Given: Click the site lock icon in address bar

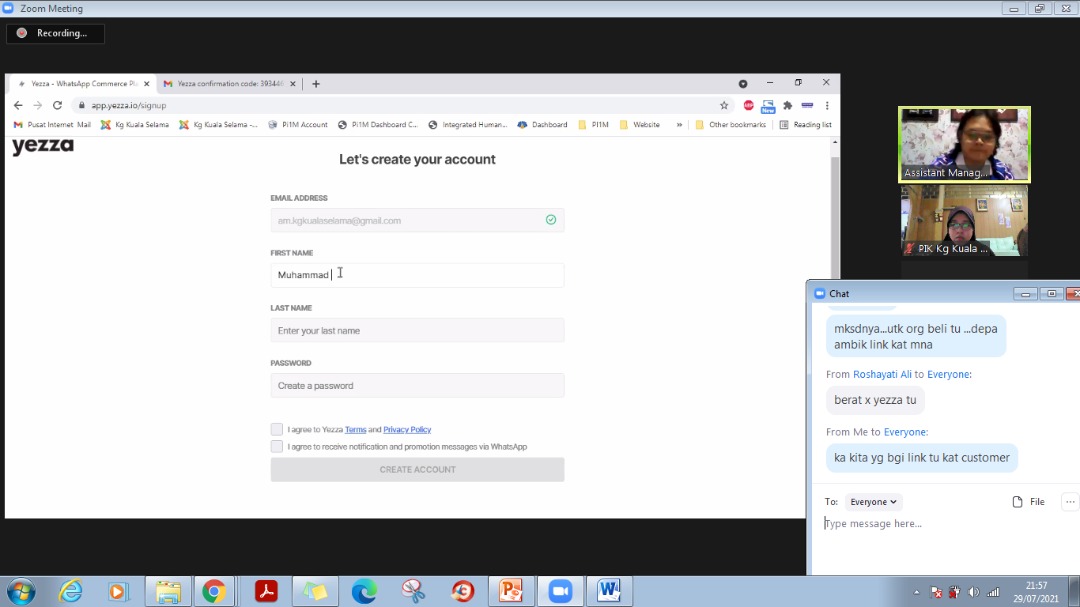Looking at the screenshot, I should pos(81,105).
